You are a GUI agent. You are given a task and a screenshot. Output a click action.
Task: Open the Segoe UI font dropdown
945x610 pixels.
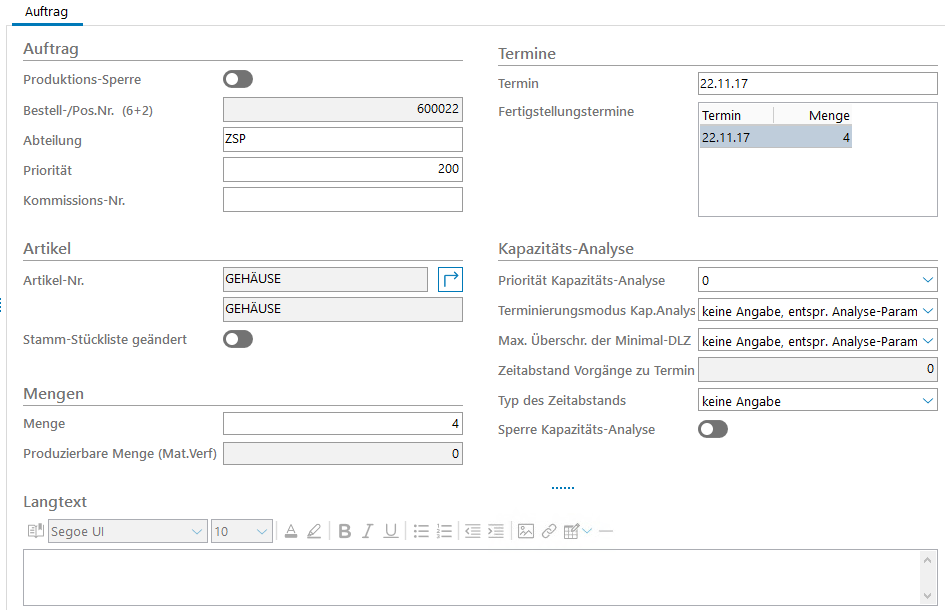point(197,532)
